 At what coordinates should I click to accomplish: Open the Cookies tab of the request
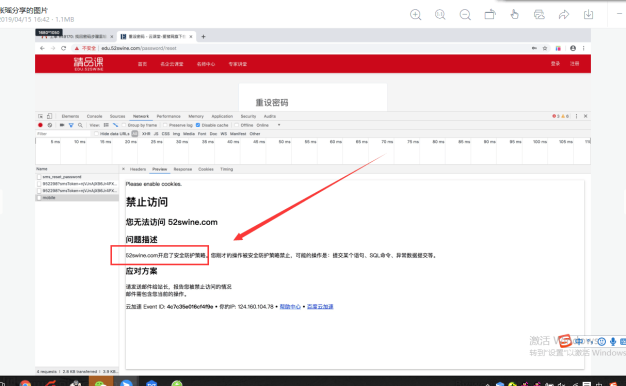tap(206, 169)
